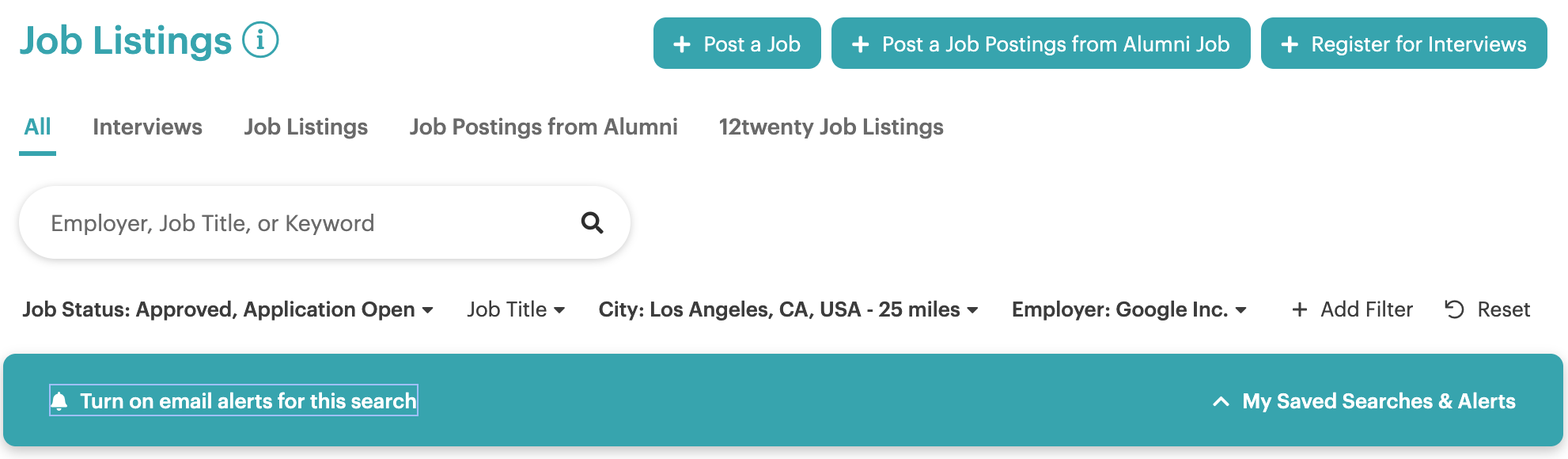Collapse My Saved Searches & Alerts chevron

coord(1221,401)
